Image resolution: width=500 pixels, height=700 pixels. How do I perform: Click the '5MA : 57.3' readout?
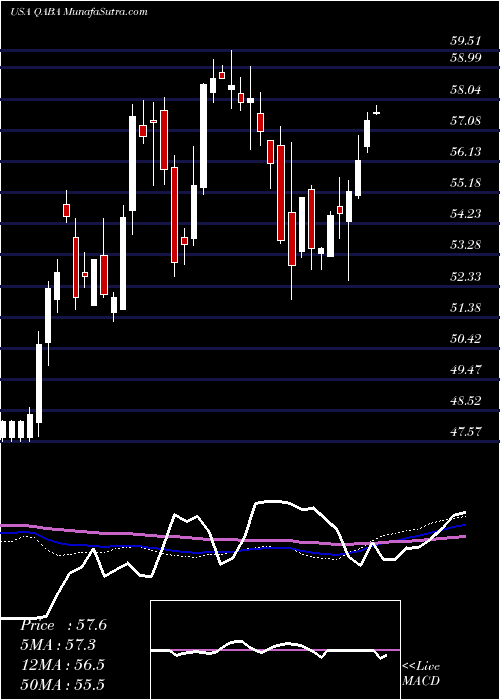[58, 645]
